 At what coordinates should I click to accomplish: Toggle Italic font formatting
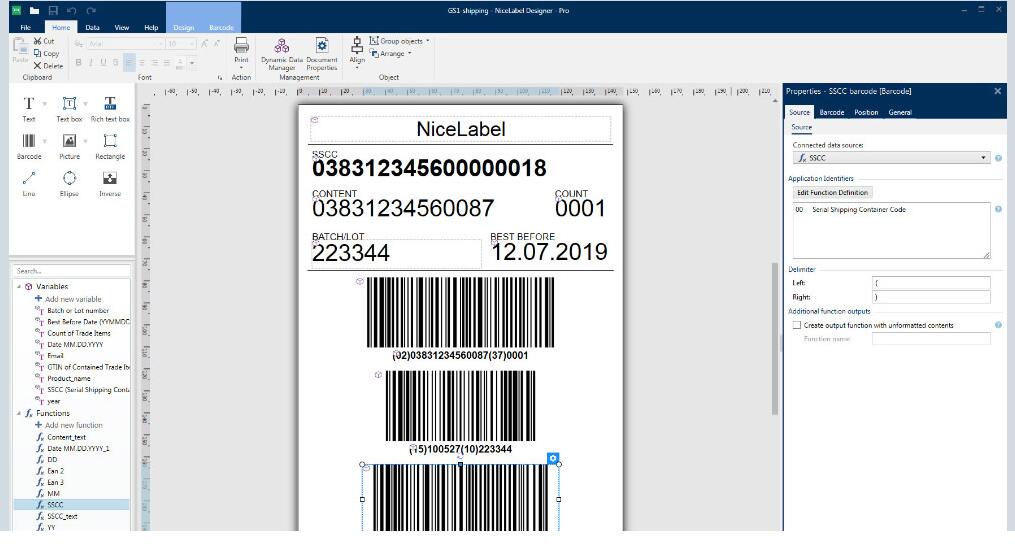91,62
